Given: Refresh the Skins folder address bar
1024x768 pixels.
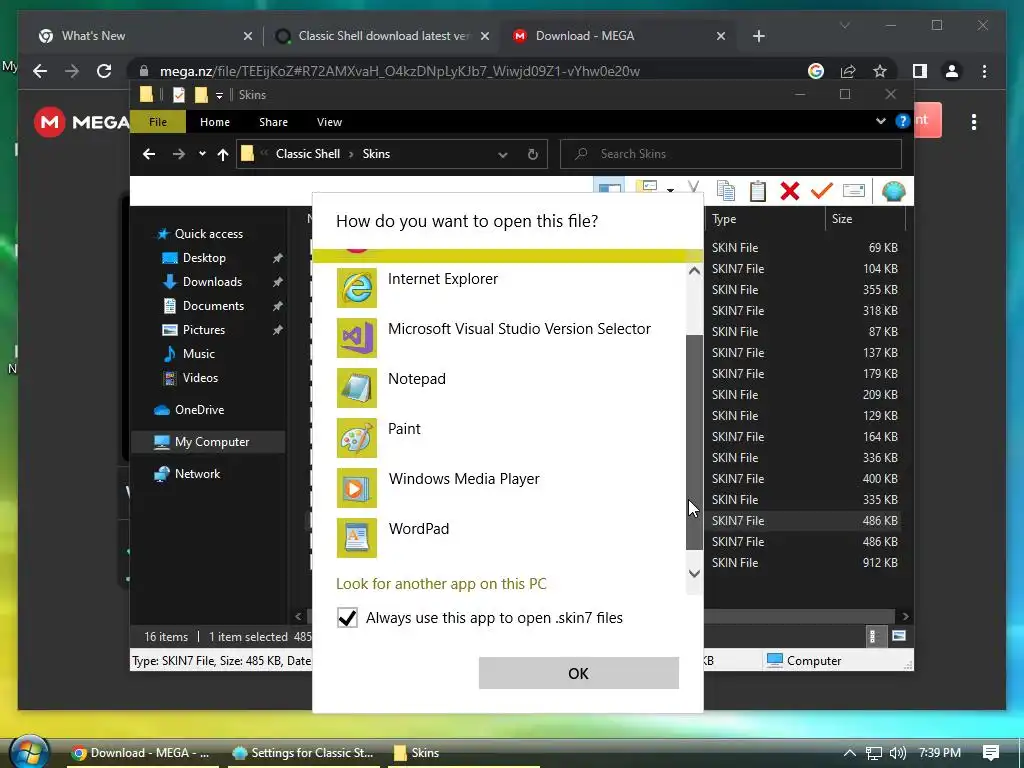Looking at the screenshot, I should [x=532, y=154].
